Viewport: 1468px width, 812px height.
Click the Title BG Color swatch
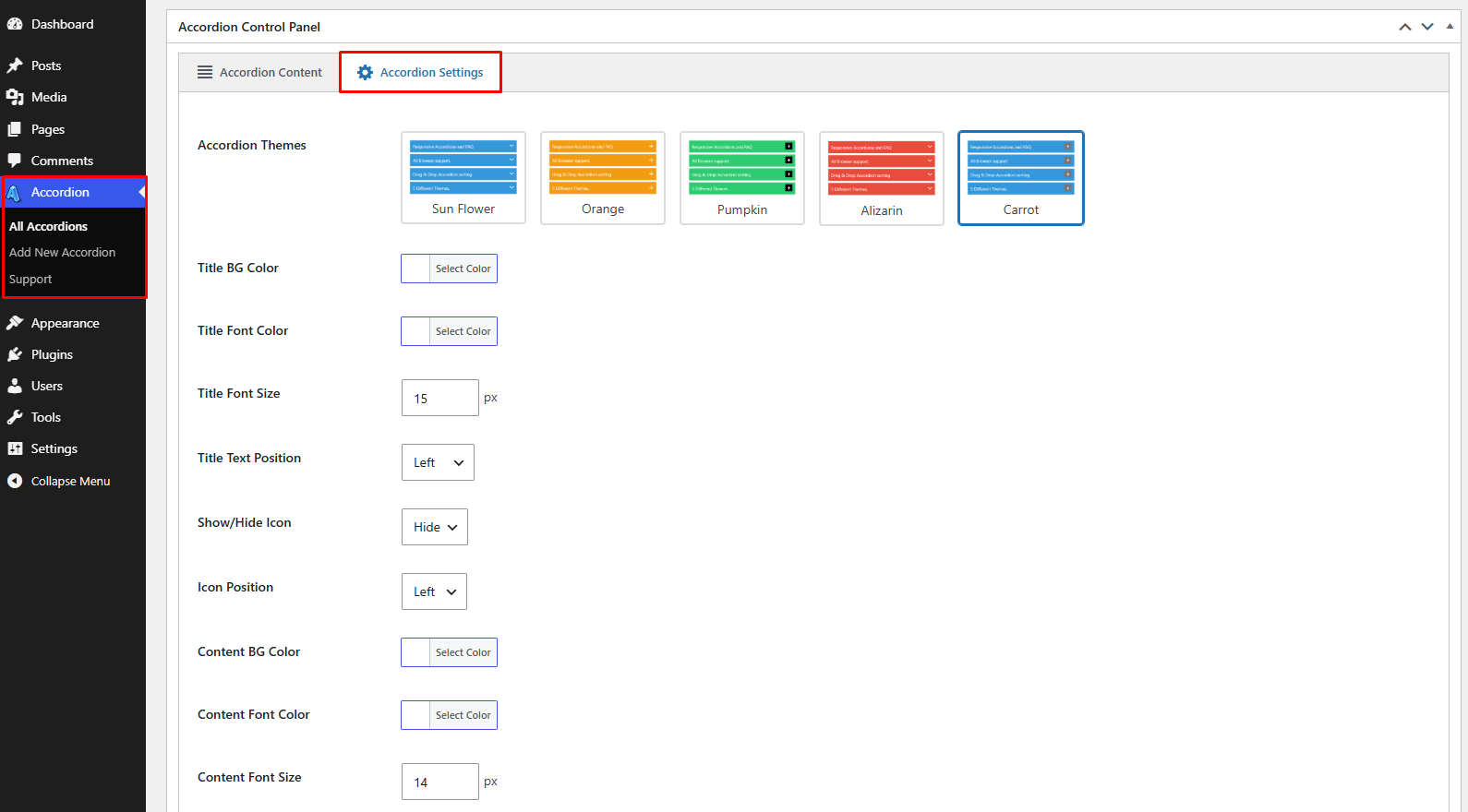415,269
